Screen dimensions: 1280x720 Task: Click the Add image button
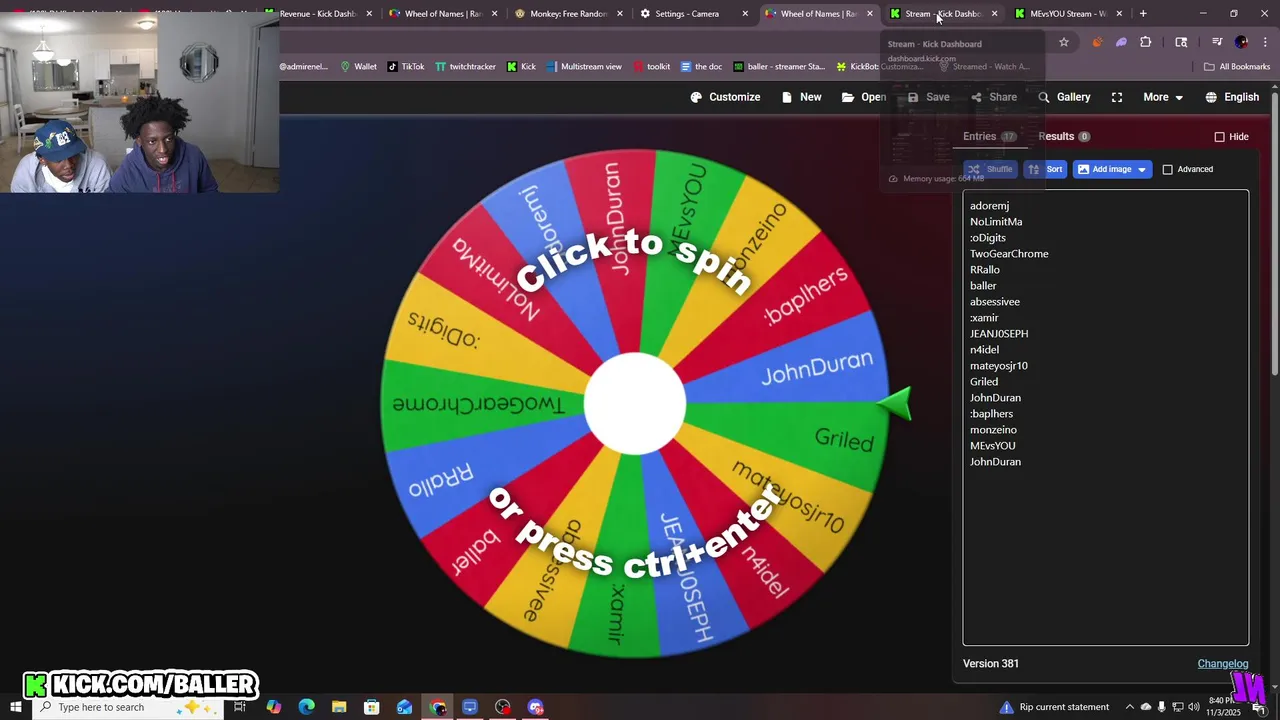coord(1103,169)
